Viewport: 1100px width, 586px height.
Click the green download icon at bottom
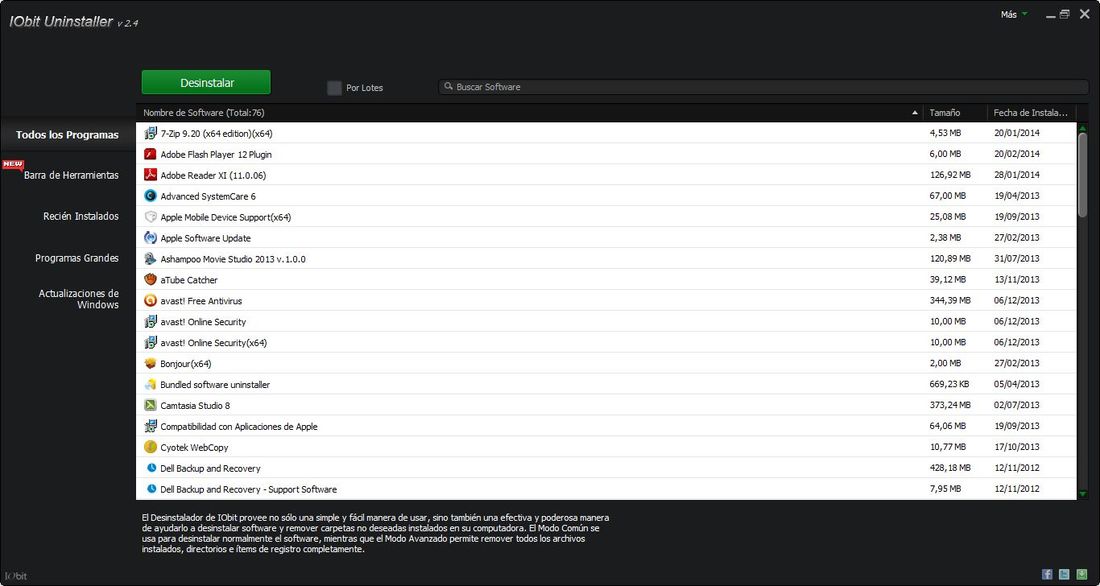1082,574
